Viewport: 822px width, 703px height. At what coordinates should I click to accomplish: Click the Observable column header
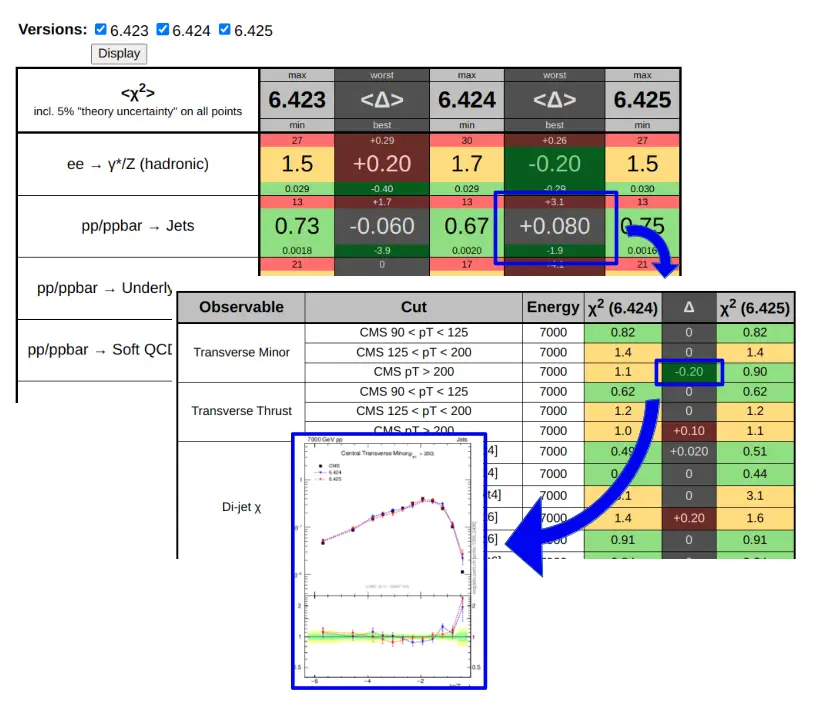[241, 307]
